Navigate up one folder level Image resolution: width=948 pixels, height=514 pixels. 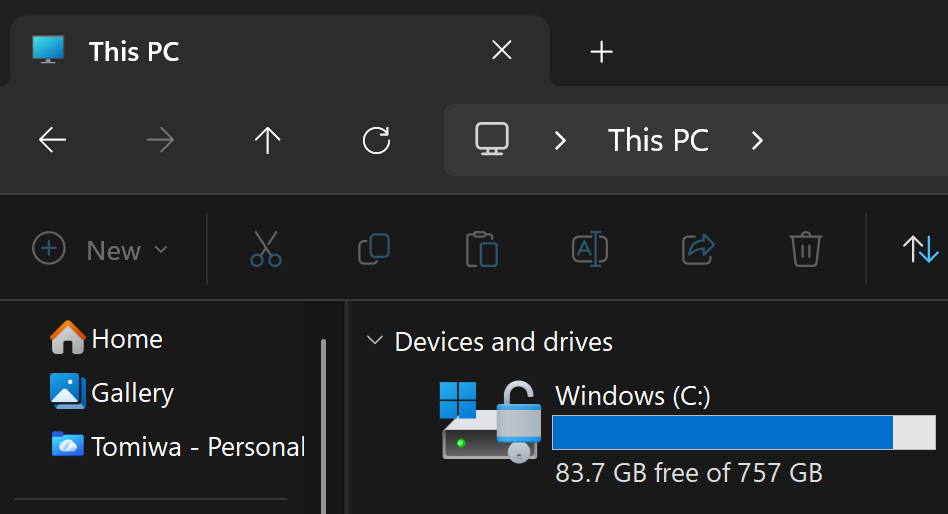pyautogui.click(x=268, y=140)
